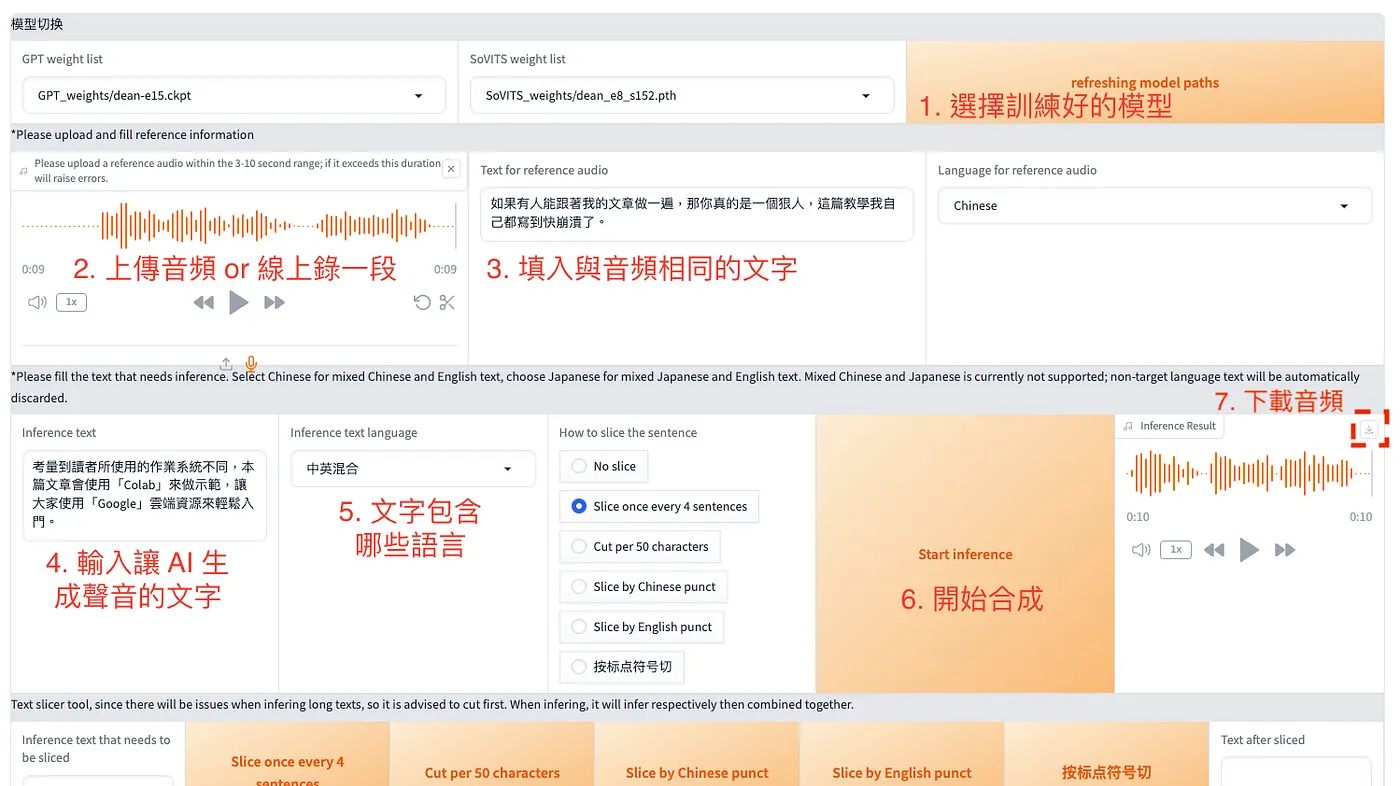Mute the inference result volume
Image resolution: width=1400 pixels, height=786 pixels.
[x=1141, y=550]
